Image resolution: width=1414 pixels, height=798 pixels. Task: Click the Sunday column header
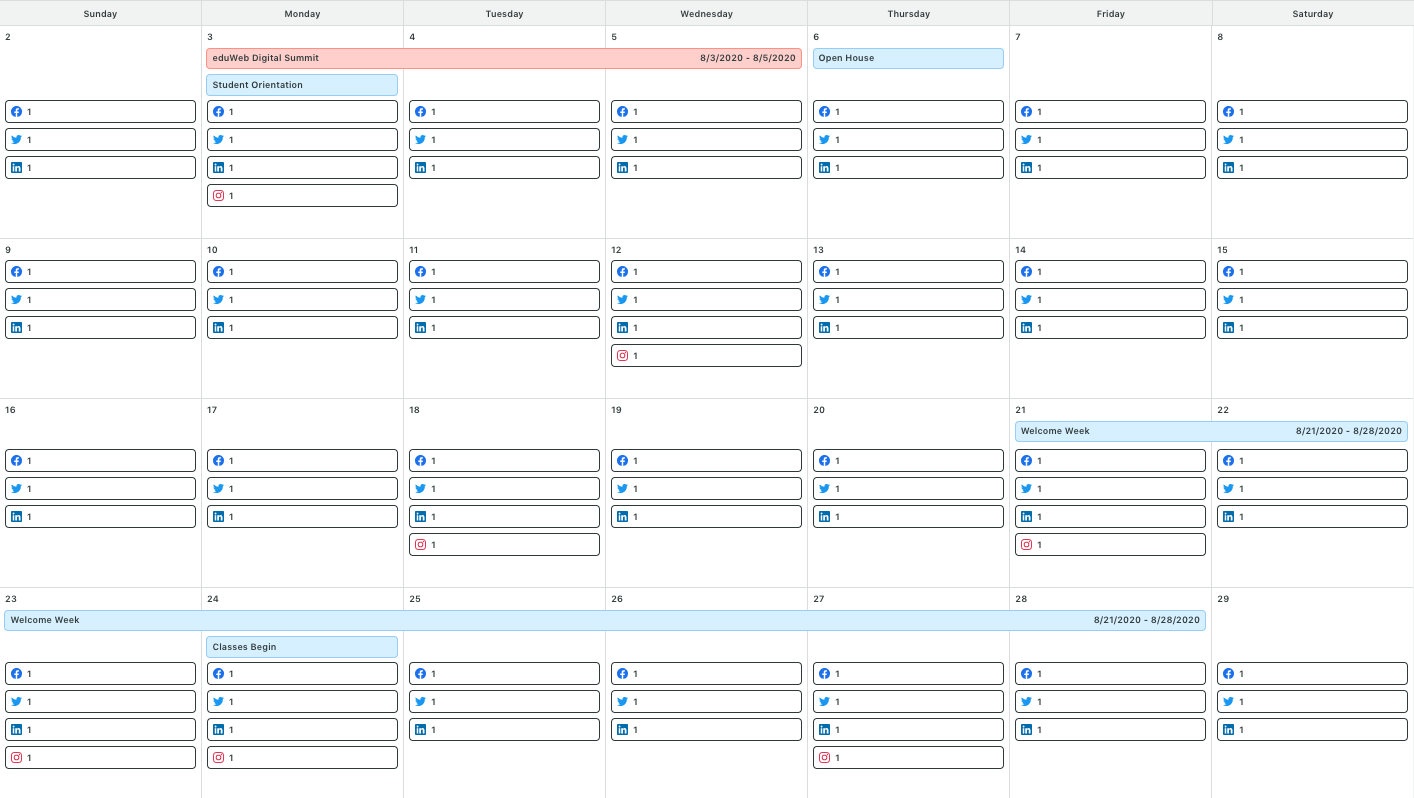tap(100, 14)
